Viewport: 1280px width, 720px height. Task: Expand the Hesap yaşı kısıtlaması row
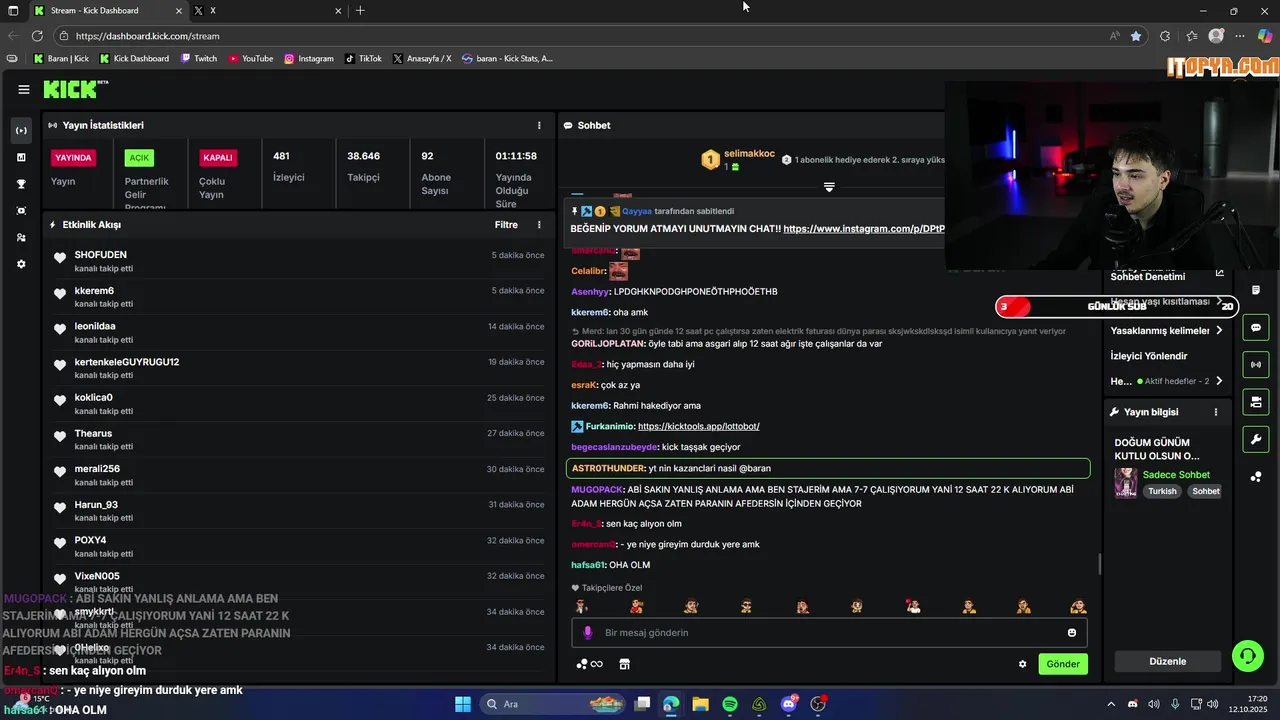point(1167,302)
